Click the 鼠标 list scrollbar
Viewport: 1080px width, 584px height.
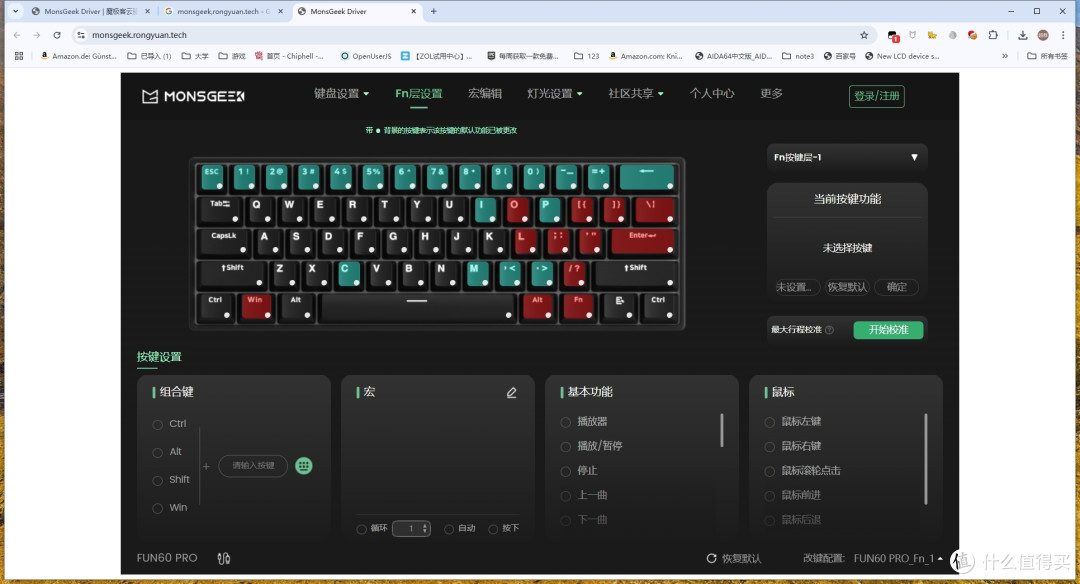(x=926, y=459)
